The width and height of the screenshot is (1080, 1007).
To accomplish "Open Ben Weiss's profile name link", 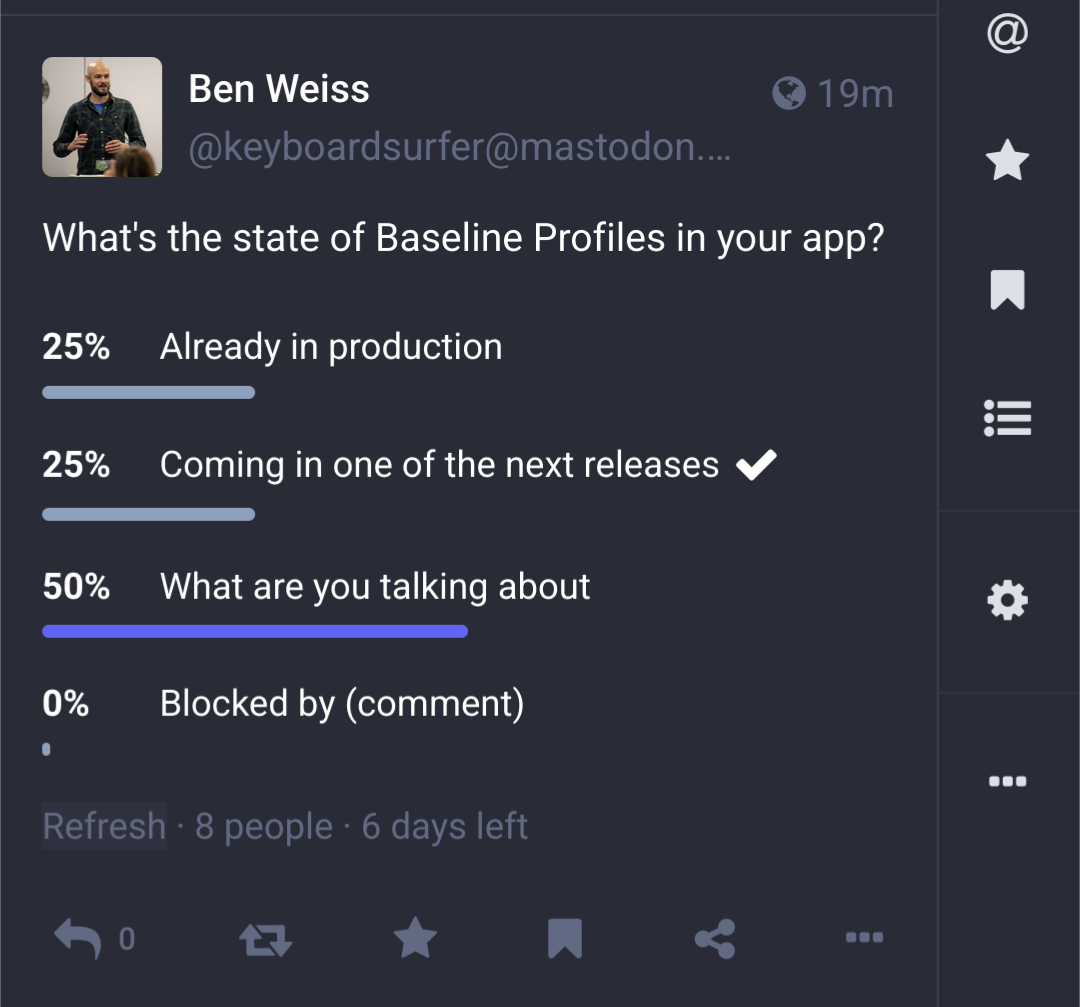I will [279, 89].
